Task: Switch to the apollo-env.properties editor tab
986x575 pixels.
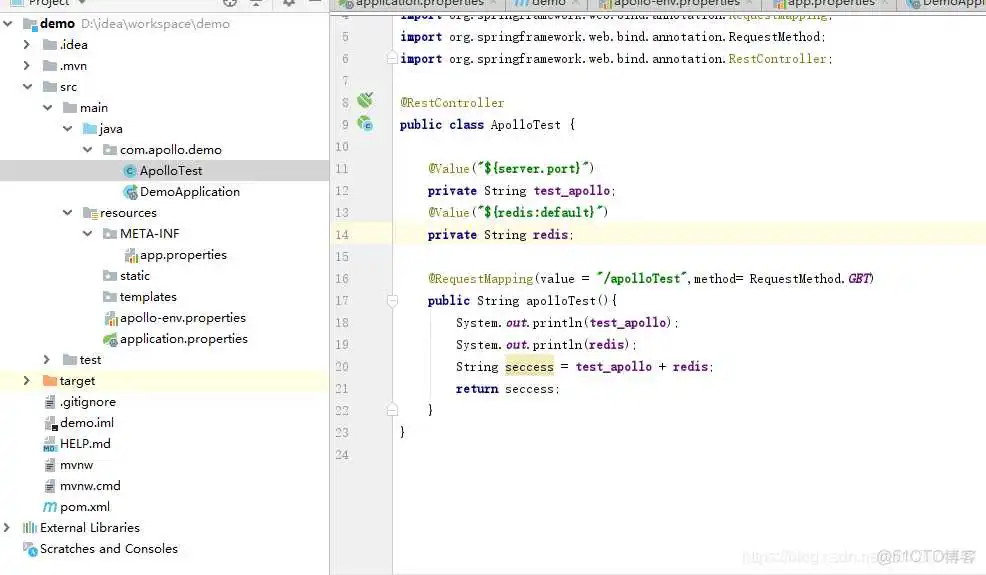Action: pos(673,4)
